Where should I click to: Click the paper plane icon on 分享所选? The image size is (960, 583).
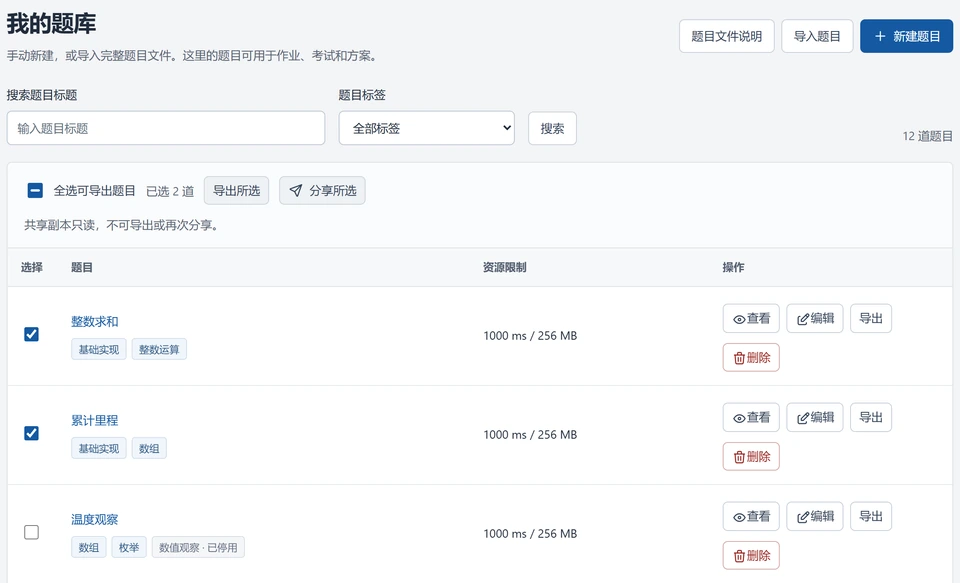[x=296, y=190]
